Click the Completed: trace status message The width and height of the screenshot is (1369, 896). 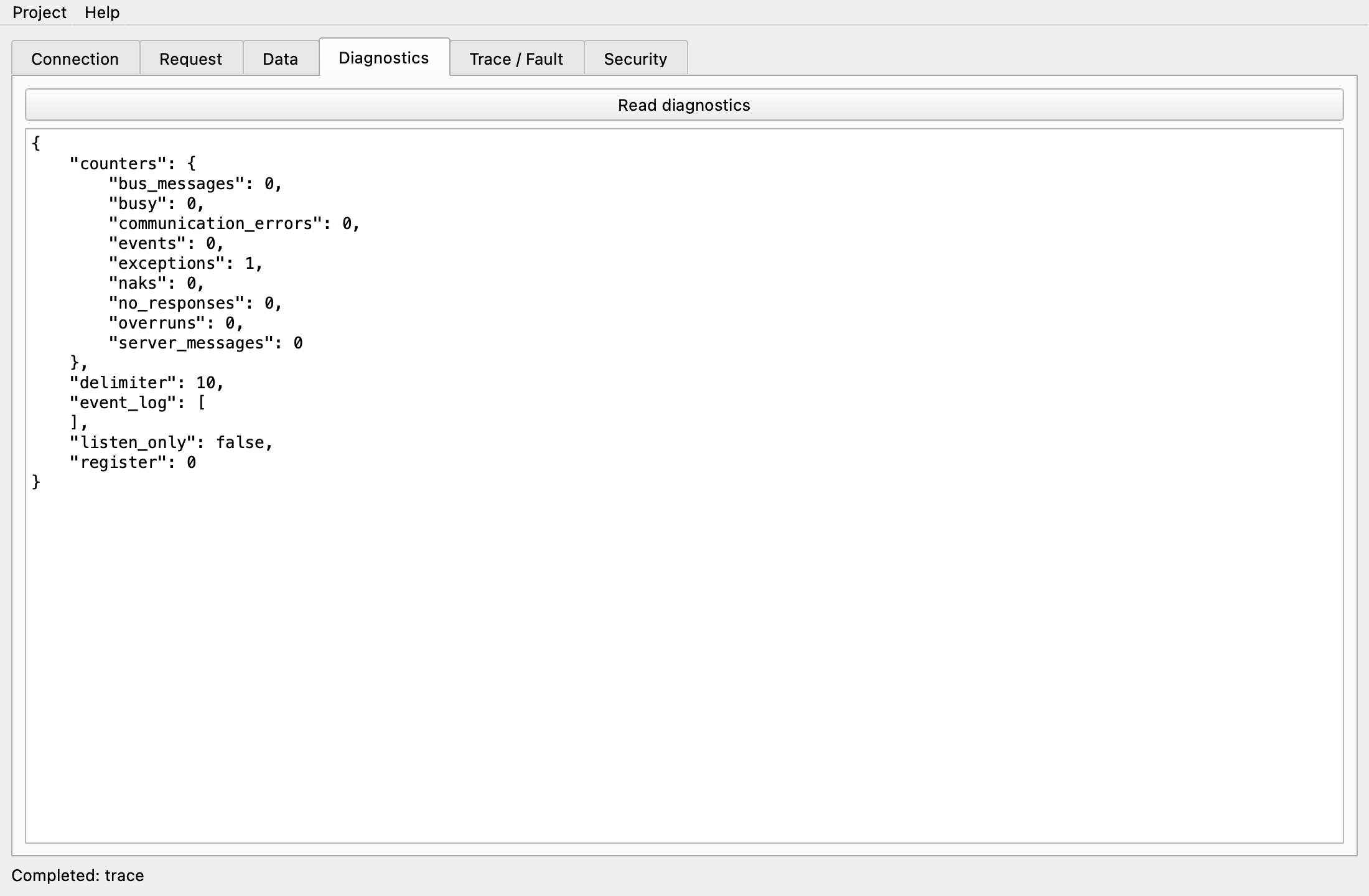[x=78, y=875]
